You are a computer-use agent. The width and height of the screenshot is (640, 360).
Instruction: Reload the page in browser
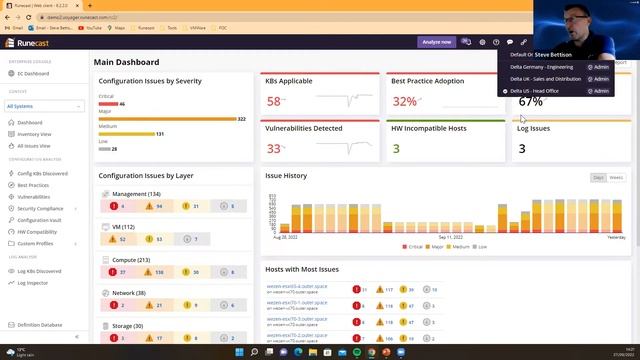point(28,18)
